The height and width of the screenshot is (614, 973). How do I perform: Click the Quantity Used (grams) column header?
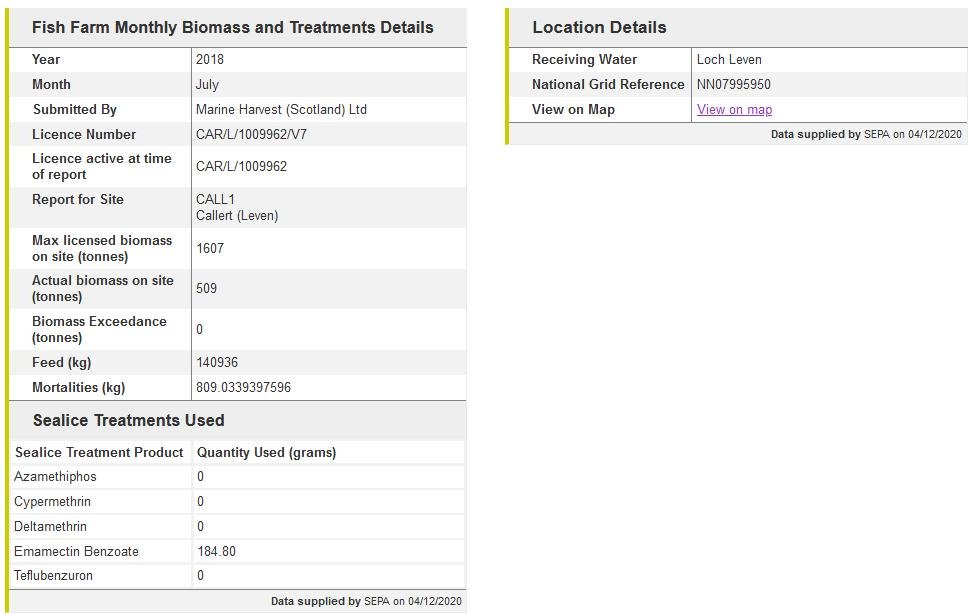click(x=266, y=453)
